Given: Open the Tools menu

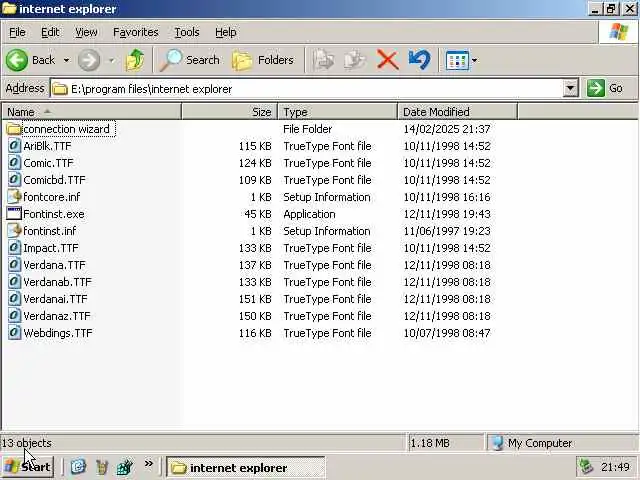Looking at the screenshot, I should tap(187, 32).
